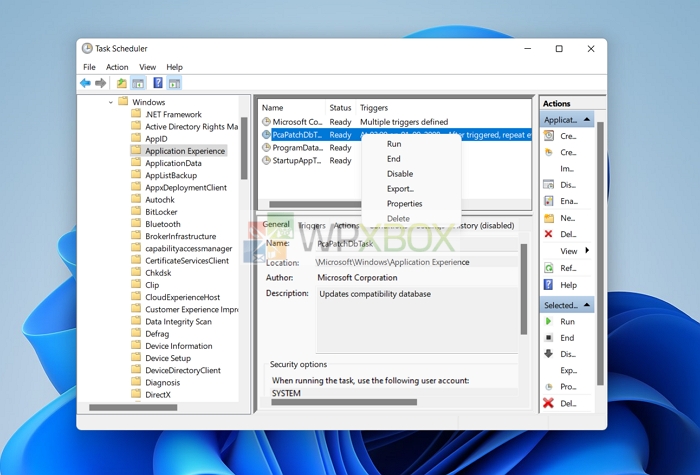The image size is (700, 475).
Task: Select the BitLocker folder in the tree
Action: pos(161,212)
